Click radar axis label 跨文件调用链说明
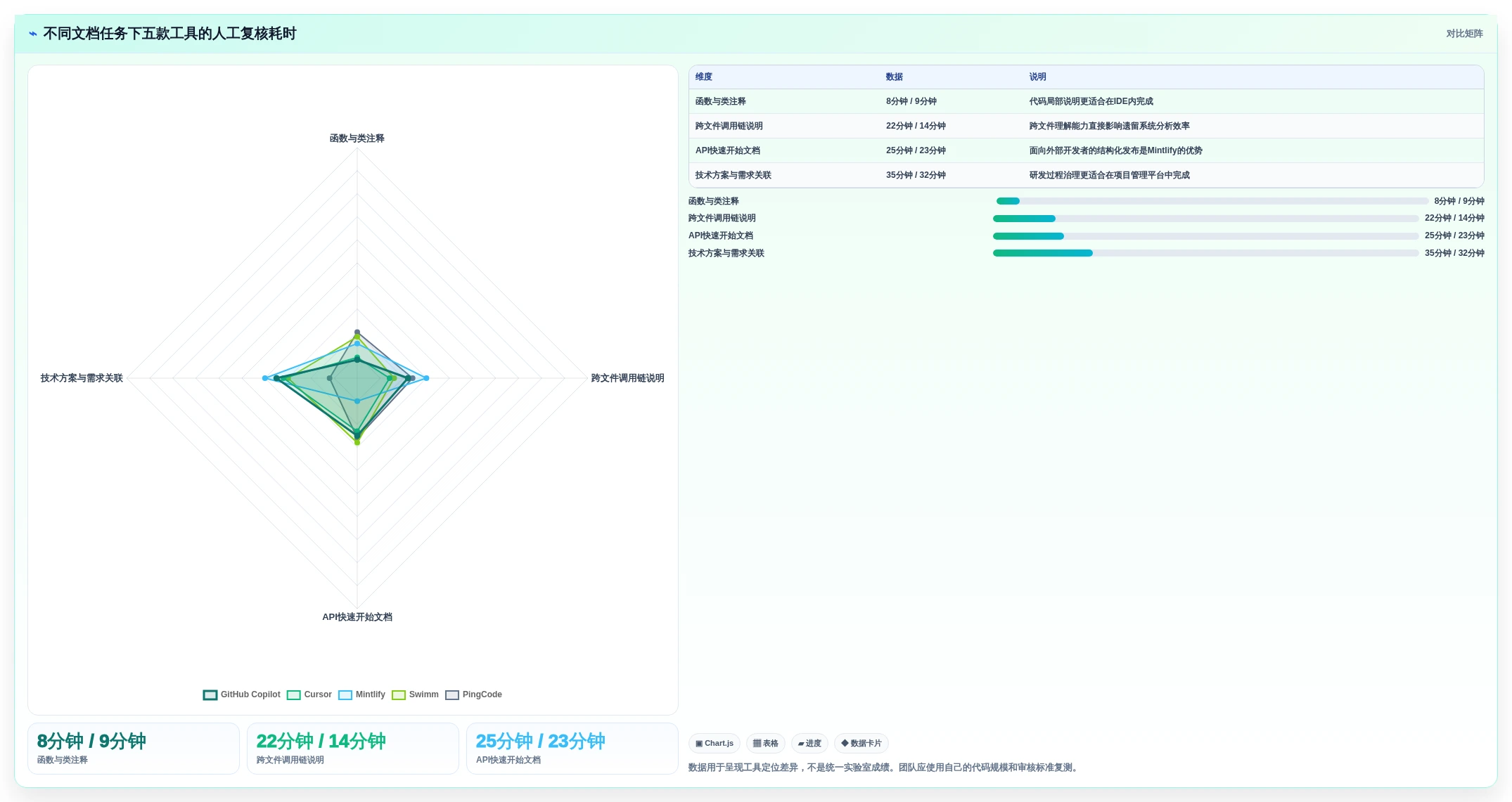This screenshot has width=1512, height=802. tap(627, 378)
